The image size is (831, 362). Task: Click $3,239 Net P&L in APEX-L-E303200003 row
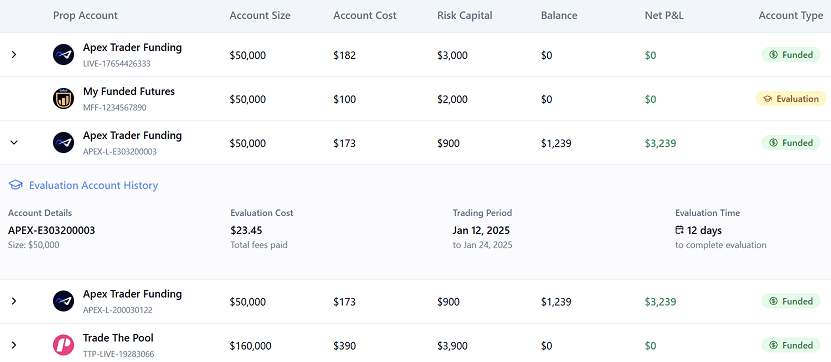660,143
